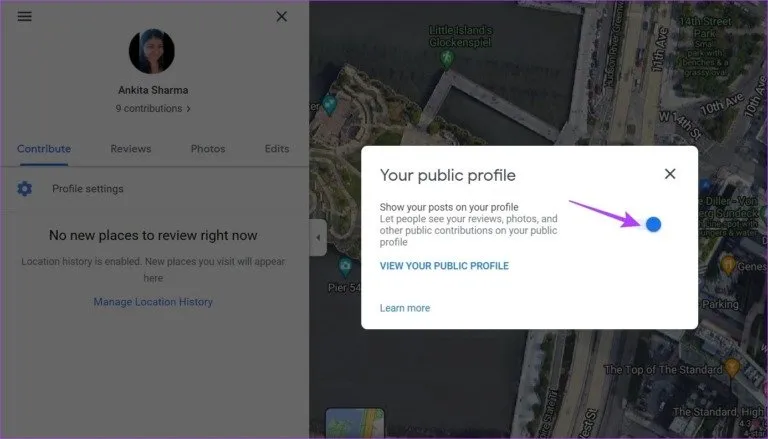Close the contributions side panel

[282, 17]
